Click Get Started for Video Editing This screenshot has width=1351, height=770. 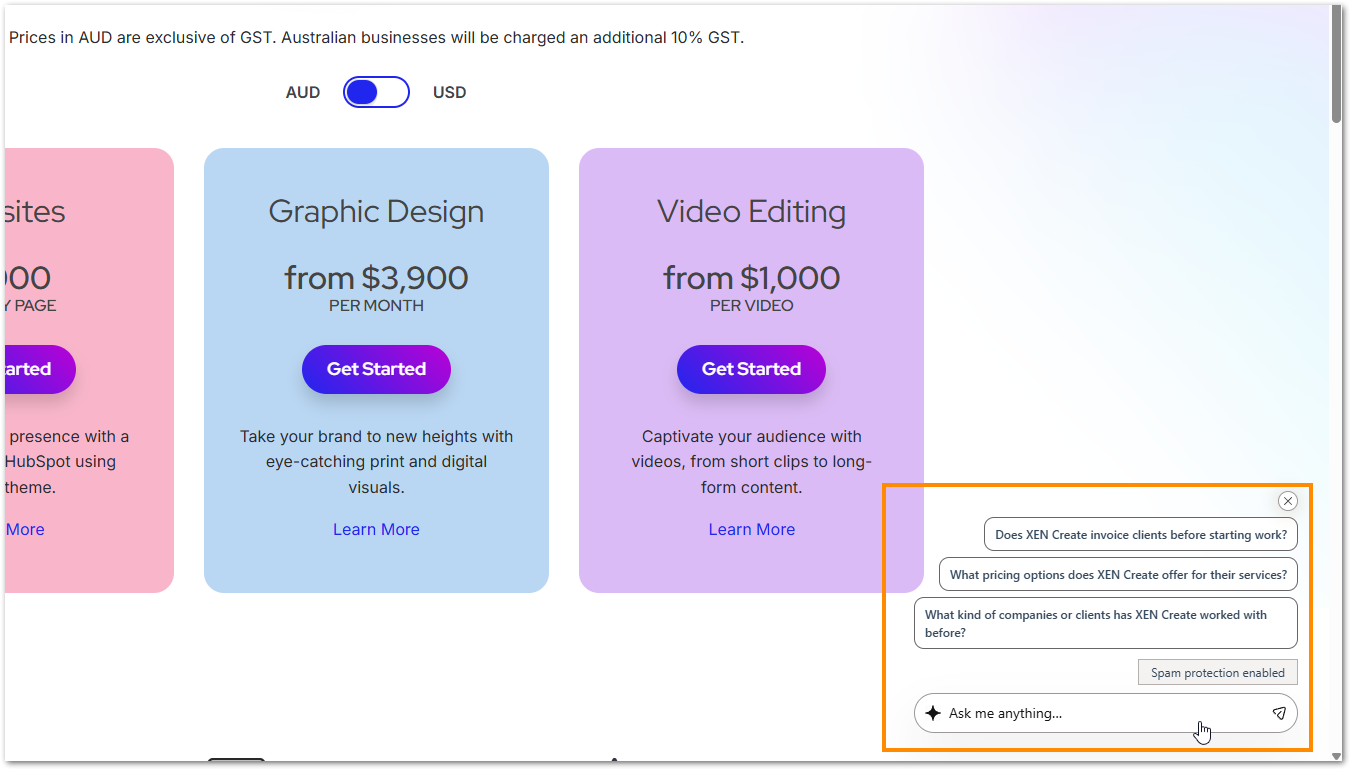751,369
